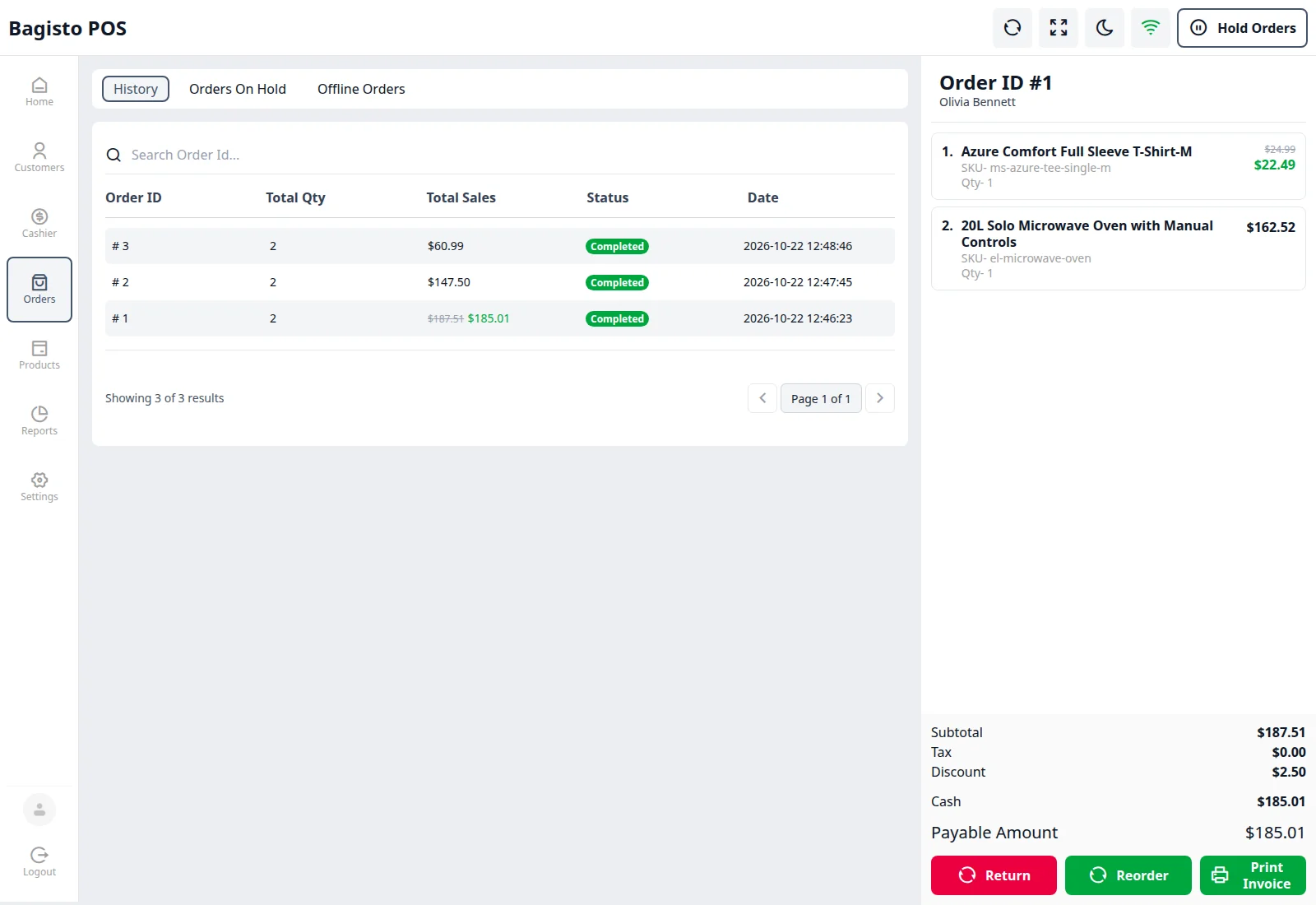This screenshot has width=1316, height=905.
Task: Switch to Orders On Hold tab
Action: 238,89
